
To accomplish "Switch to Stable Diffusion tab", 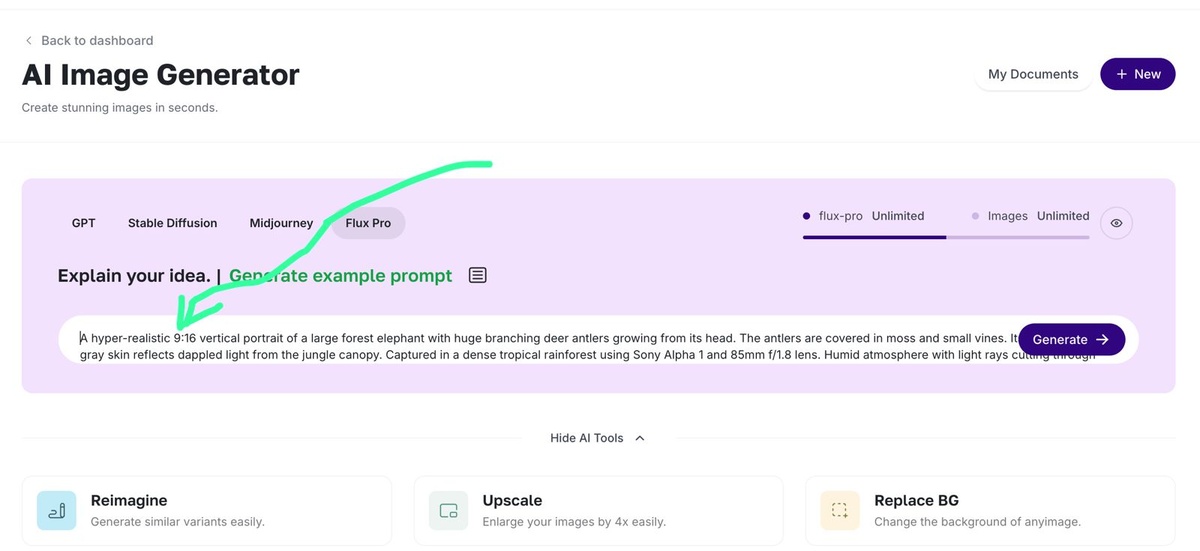I will [x=172, y=223].
